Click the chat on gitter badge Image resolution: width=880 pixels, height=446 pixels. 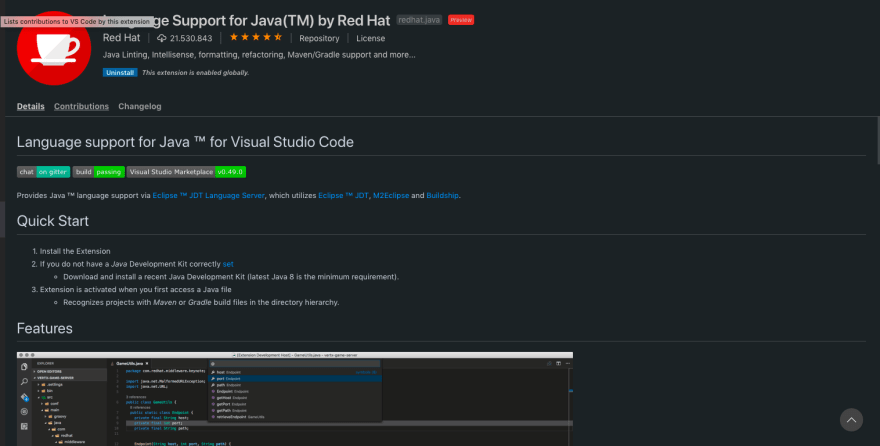43,172
